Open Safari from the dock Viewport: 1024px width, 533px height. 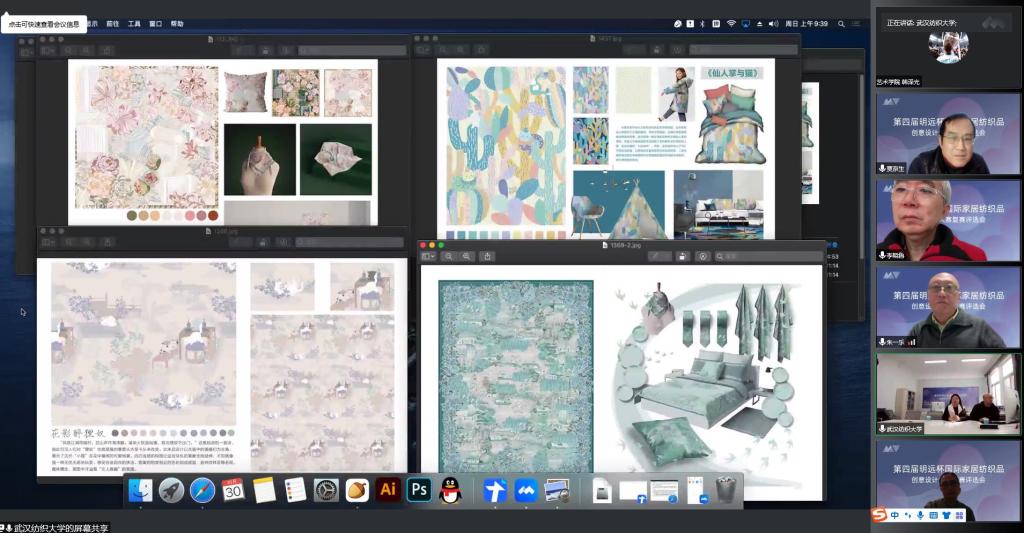click(202, 490)
